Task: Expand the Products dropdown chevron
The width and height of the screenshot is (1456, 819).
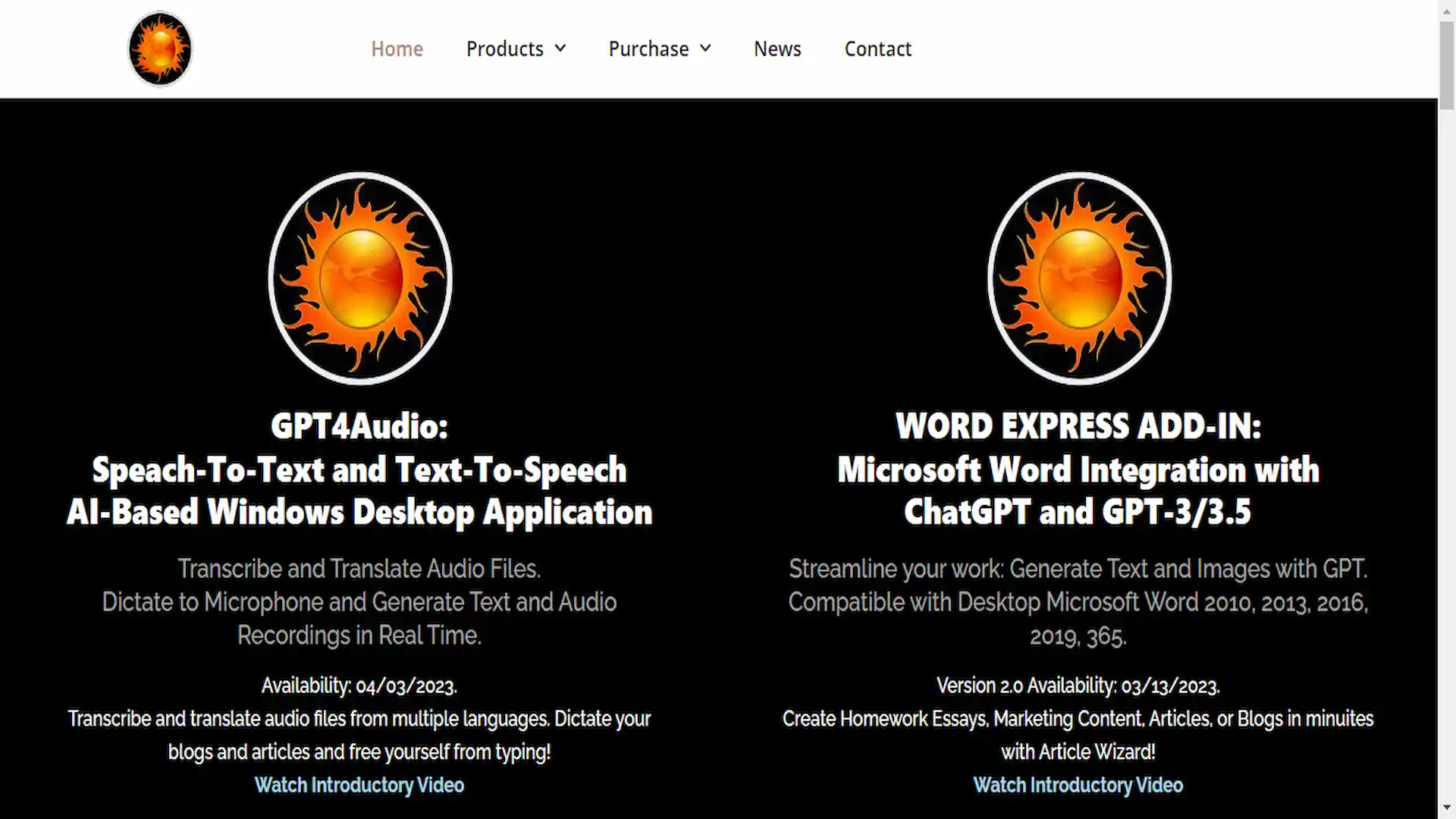Action: [x=560, y=49]
